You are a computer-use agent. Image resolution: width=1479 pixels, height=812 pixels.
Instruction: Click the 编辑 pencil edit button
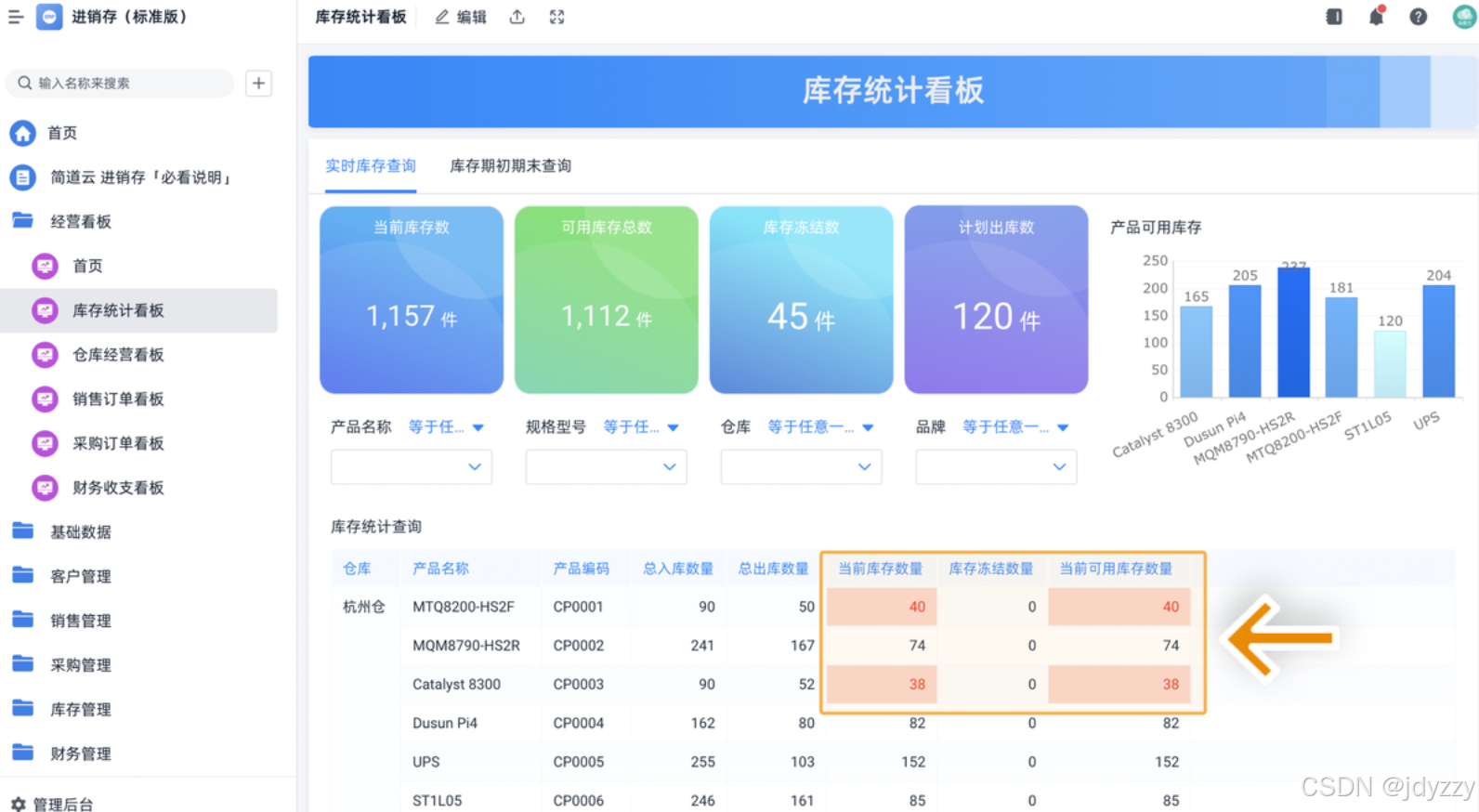[x=461, y=17]
